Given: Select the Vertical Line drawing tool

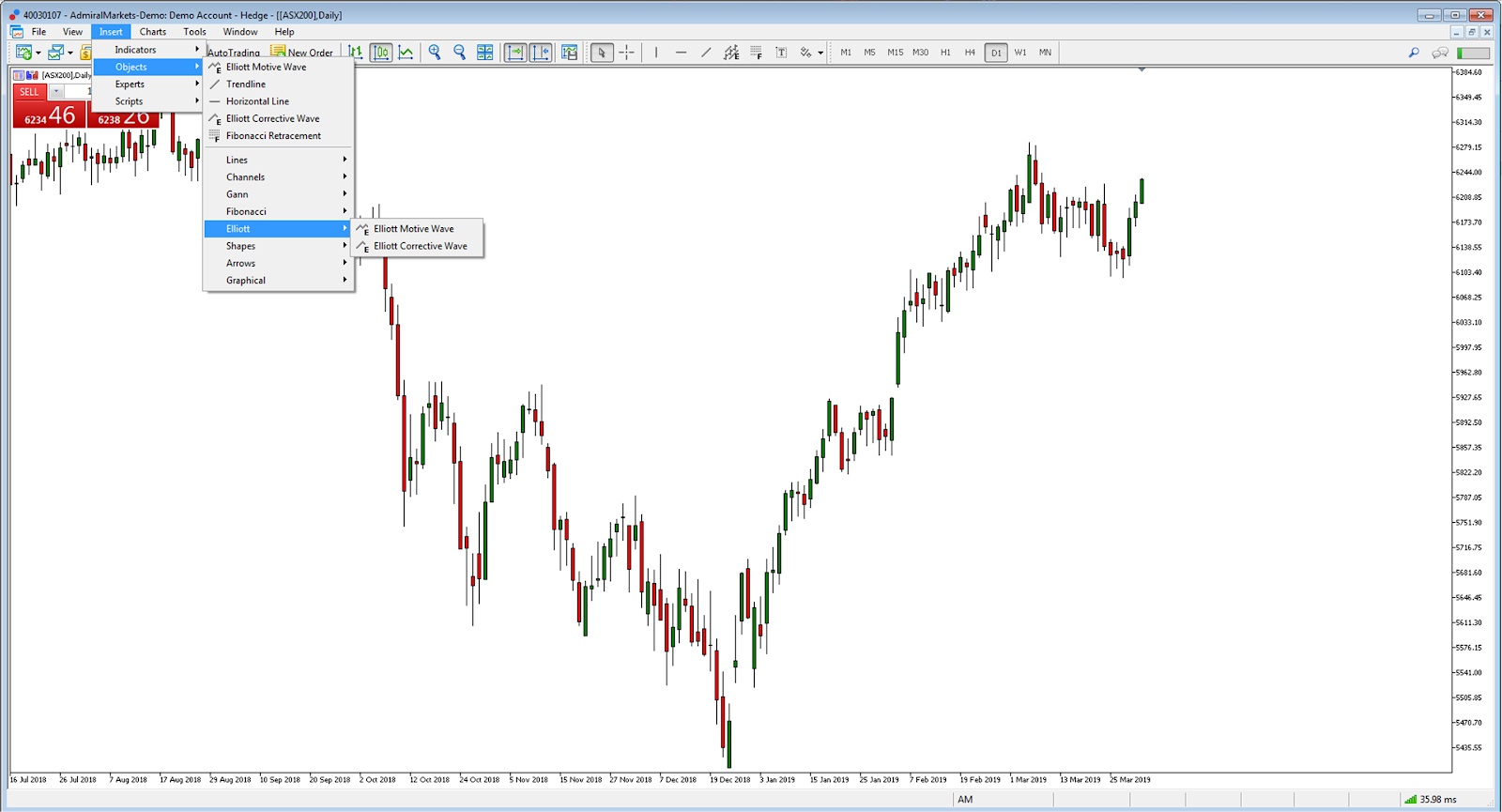Looking at the screenshot, I should (656, 53).
